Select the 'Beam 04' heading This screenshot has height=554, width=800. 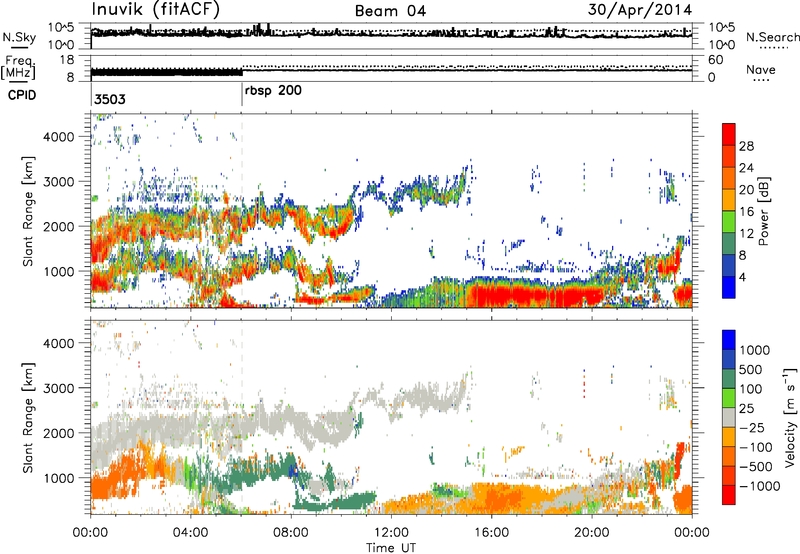click(390, 11)
